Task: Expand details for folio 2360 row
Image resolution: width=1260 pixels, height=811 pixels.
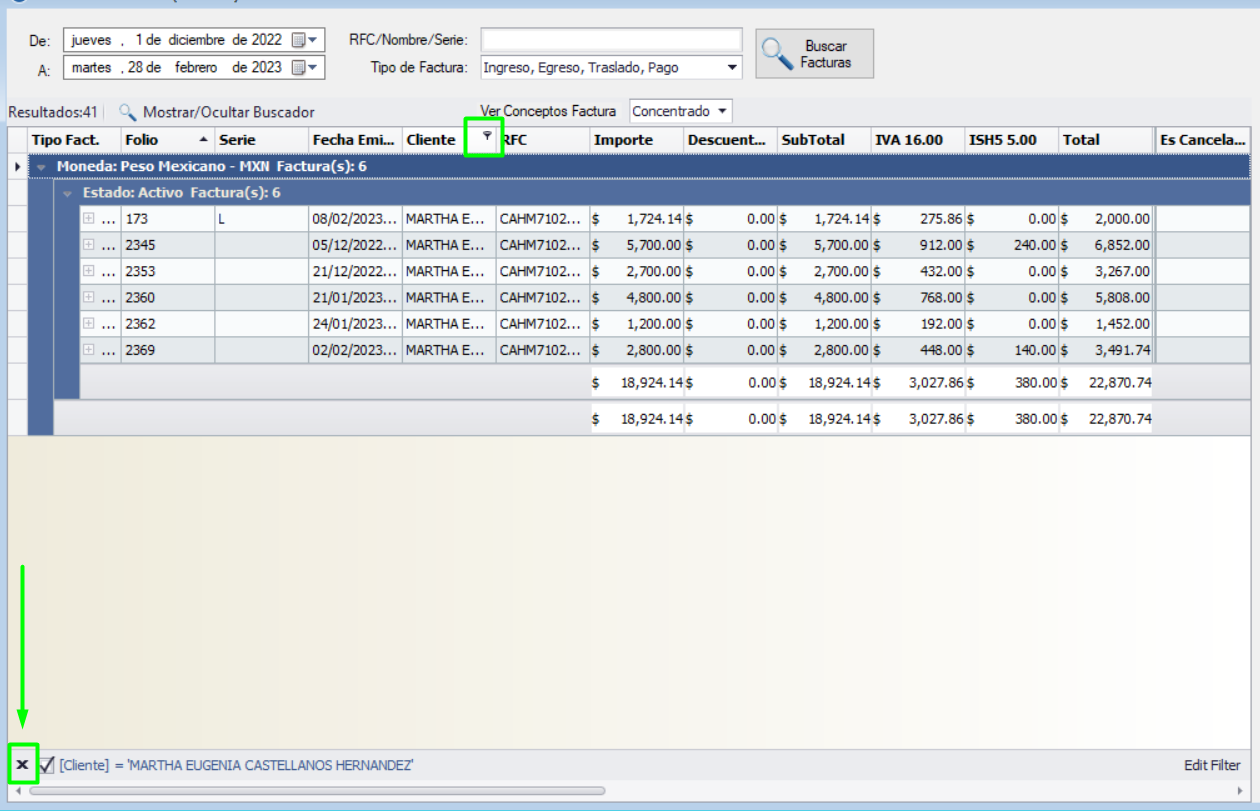Action: tap(89, 297)
